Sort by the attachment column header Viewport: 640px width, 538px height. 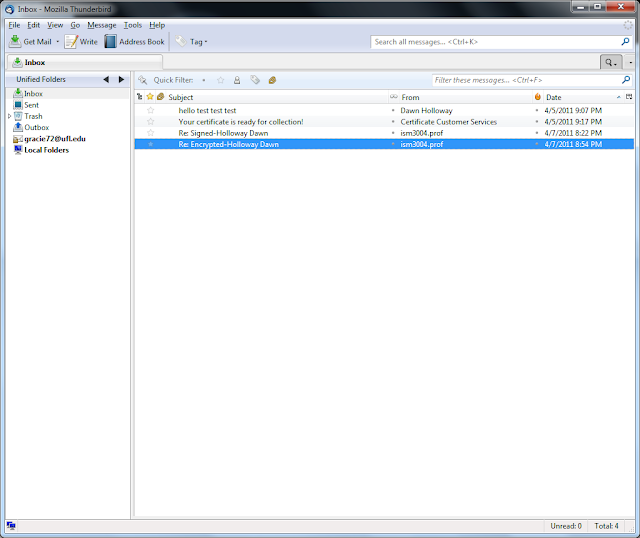pos(160,97)
